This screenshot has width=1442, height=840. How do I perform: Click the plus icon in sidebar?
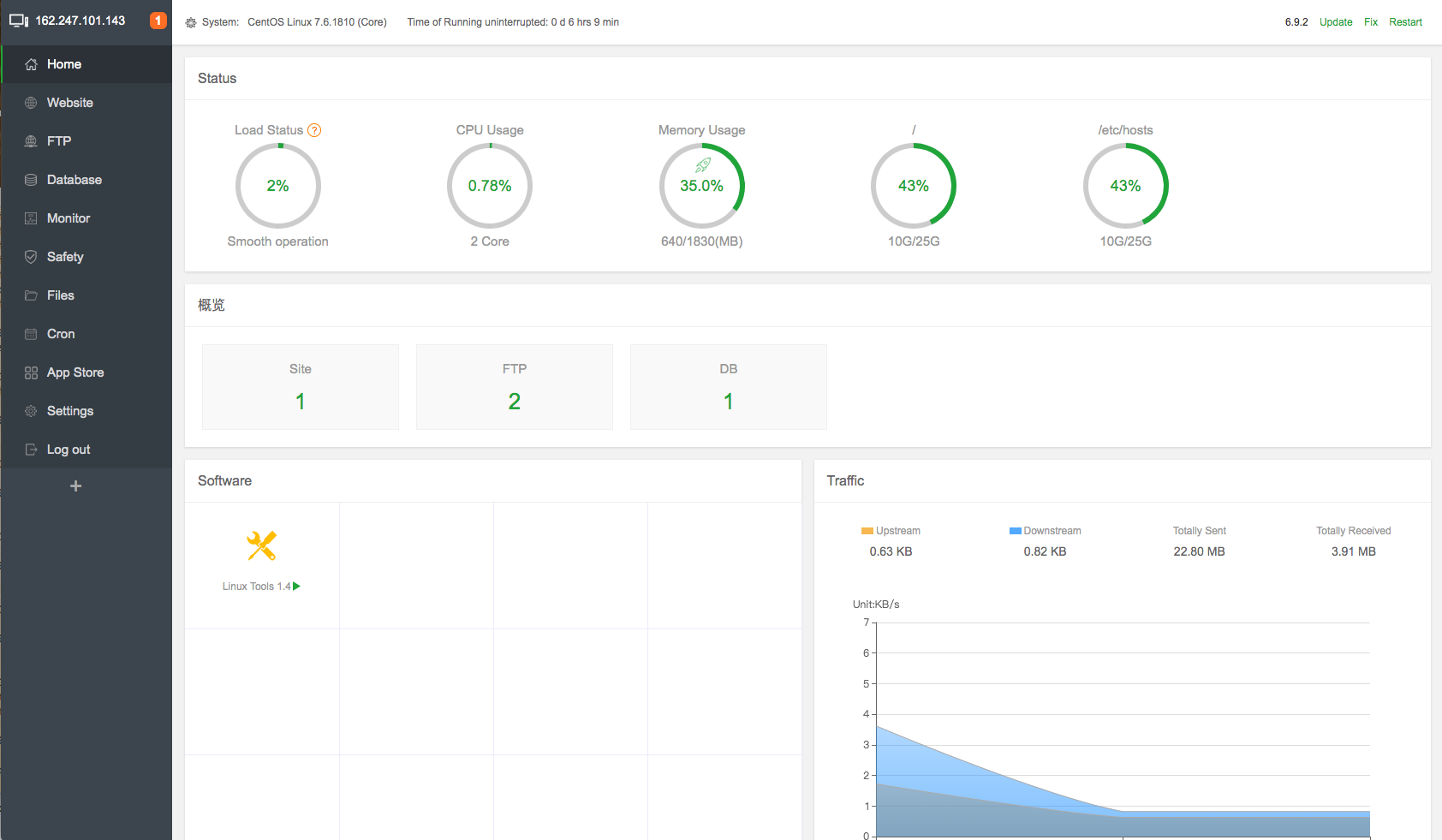[75, 486]
